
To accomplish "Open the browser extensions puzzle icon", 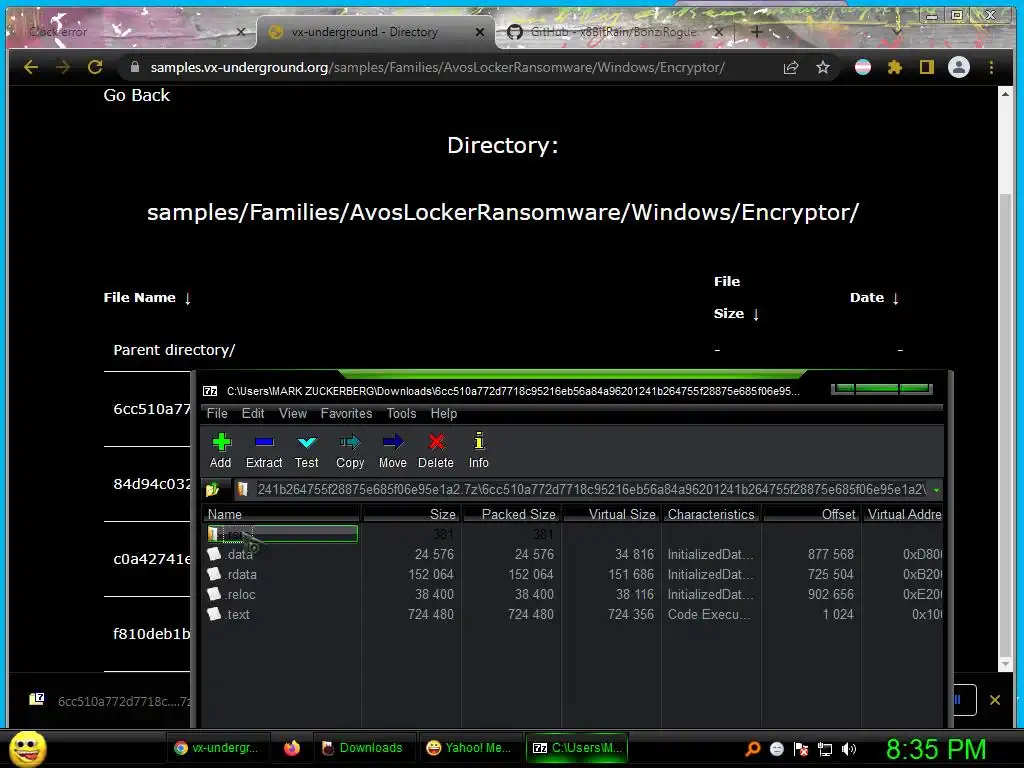I will point(895,67).
